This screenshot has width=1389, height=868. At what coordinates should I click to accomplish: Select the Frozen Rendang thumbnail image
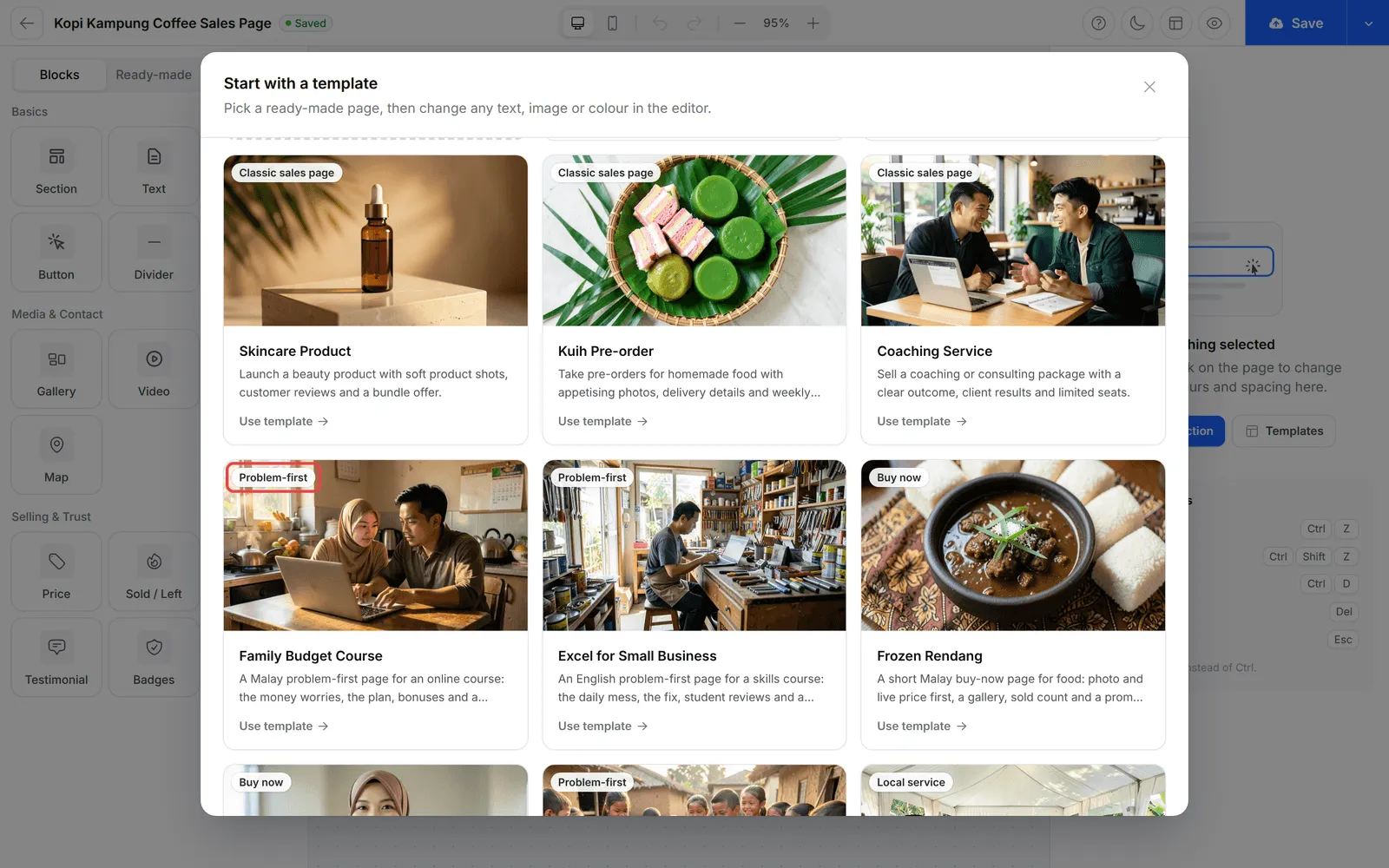point(1013,545)
